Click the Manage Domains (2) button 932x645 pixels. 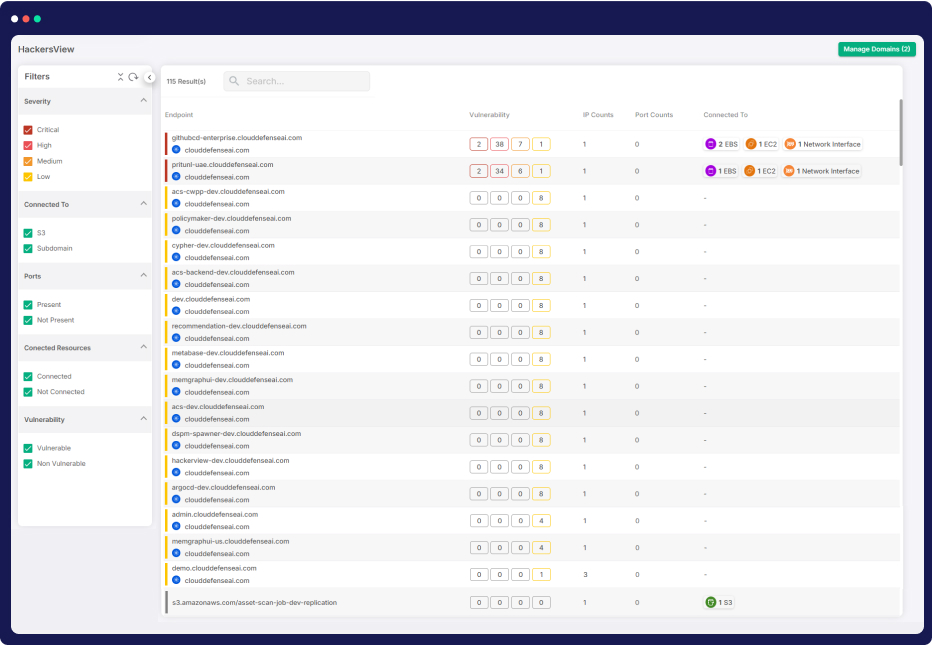pos(876,49)
